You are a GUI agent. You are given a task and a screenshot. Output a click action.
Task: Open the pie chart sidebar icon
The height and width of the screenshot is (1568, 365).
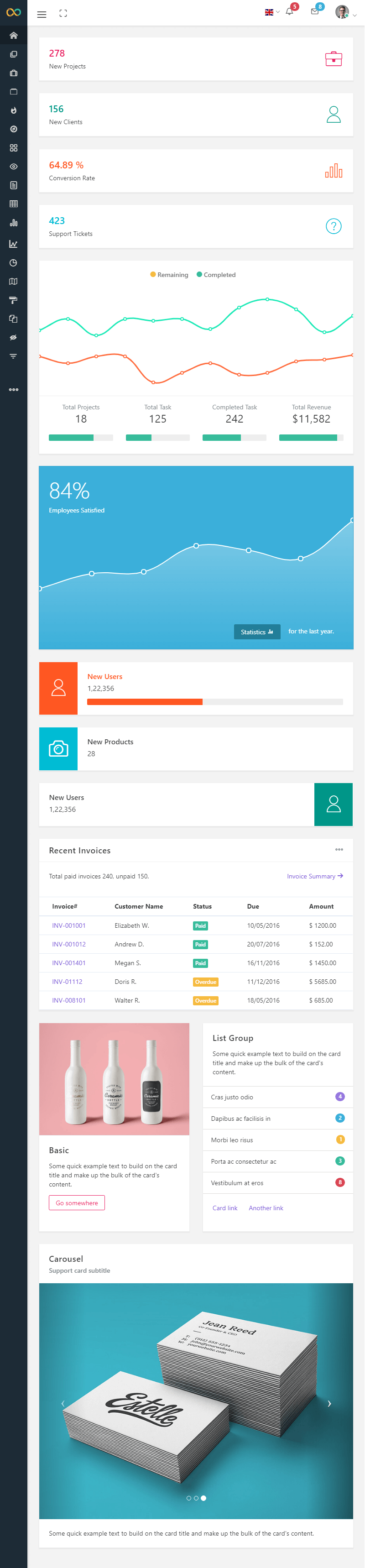pyautogui.click(x=13, y=263)
